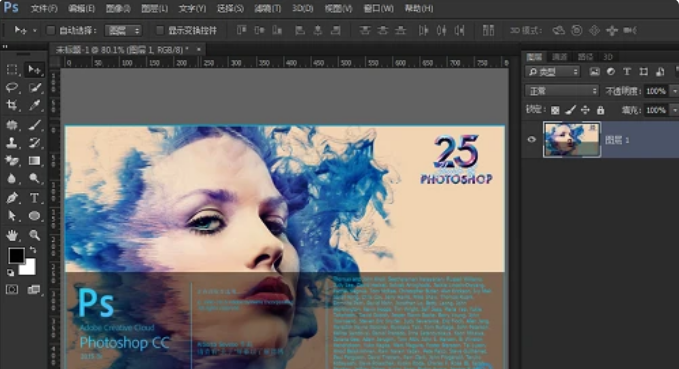Click the lock all layer button
This screenshot has width=679, height=369.
[x=600, y=110]
